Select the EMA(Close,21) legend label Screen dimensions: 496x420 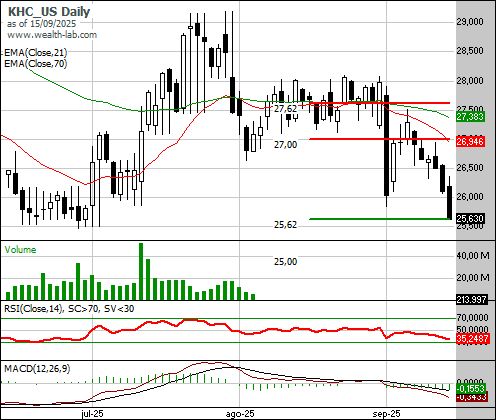36,53
